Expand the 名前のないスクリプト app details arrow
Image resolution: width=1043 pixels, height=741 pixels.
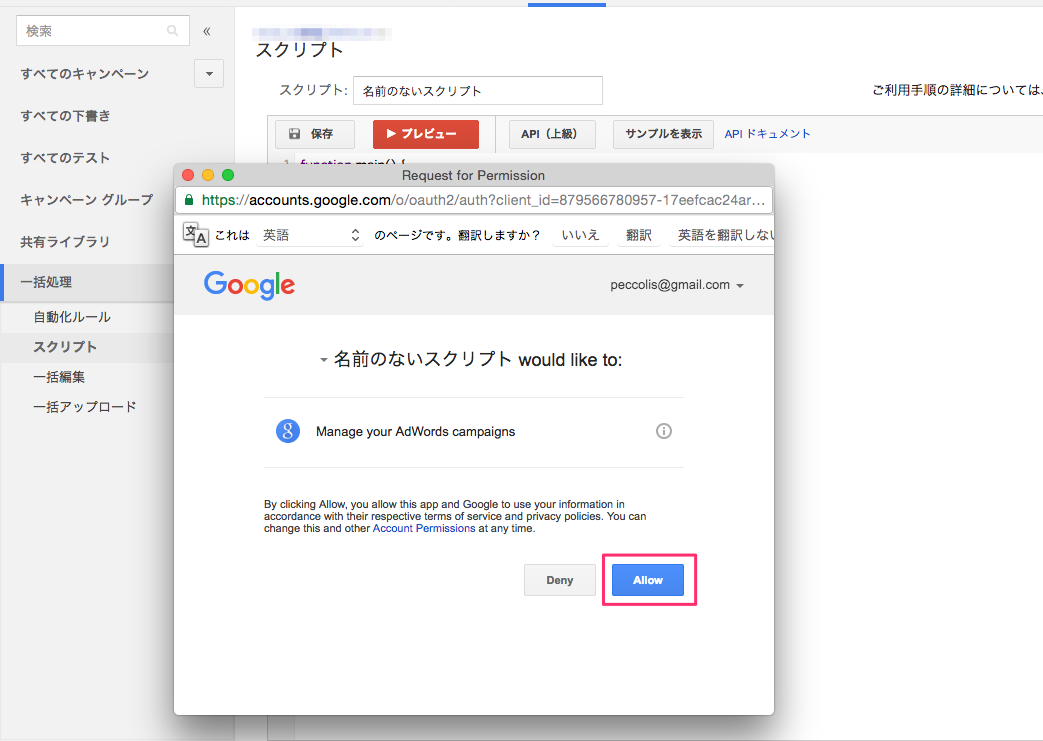(323, 360)
